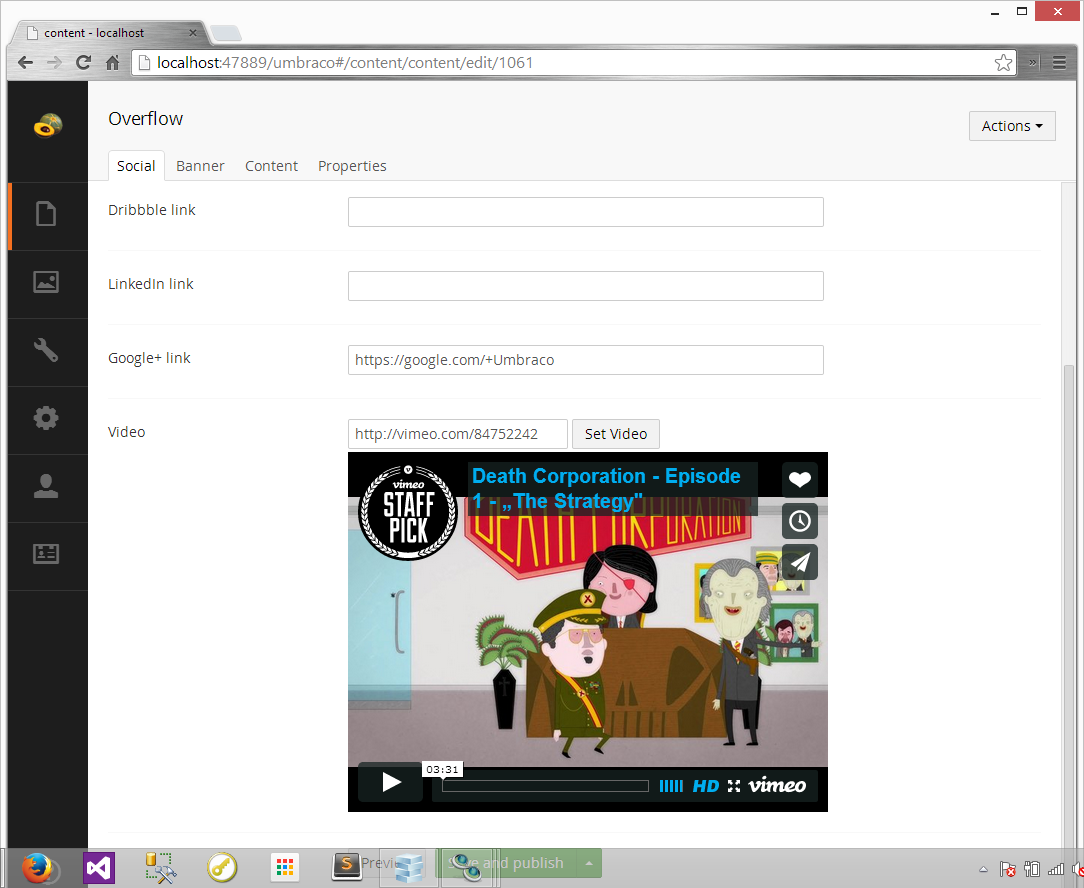
Task: Click the Set Video button
Action: (x=616, y=434)
